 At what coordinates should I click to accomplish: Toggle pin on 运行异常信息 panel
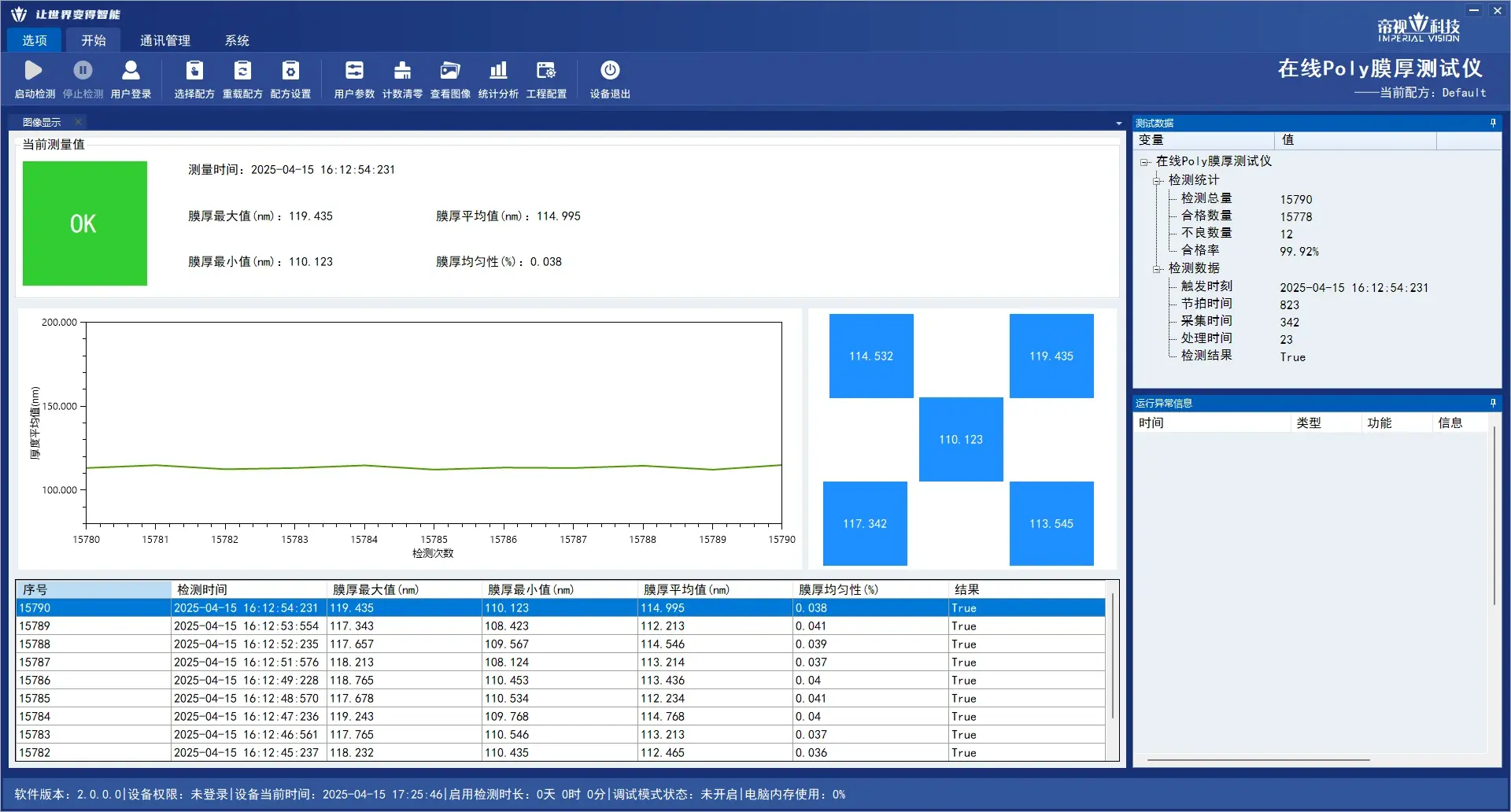point(1493,403)
